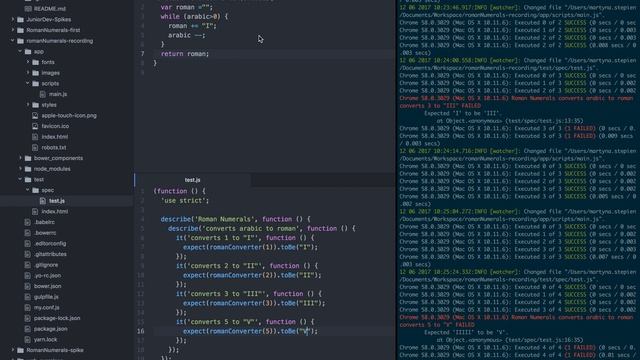Screen dimensions: 640x360
Task: Click line number 16 in test.js gutter
Action: click(x=141, y=331)
